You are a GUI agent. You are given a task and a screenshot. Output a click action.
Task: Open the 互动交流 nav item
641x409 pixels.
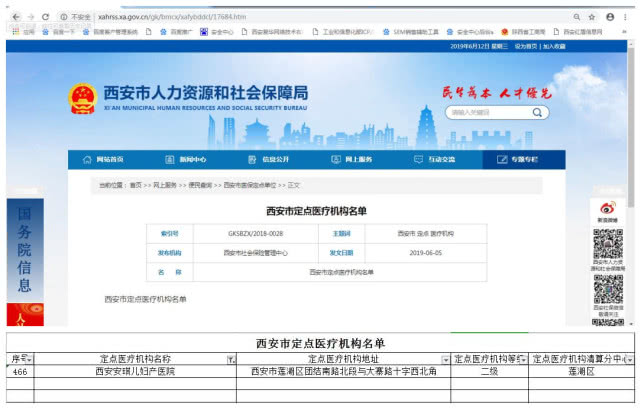coord(435,160)
